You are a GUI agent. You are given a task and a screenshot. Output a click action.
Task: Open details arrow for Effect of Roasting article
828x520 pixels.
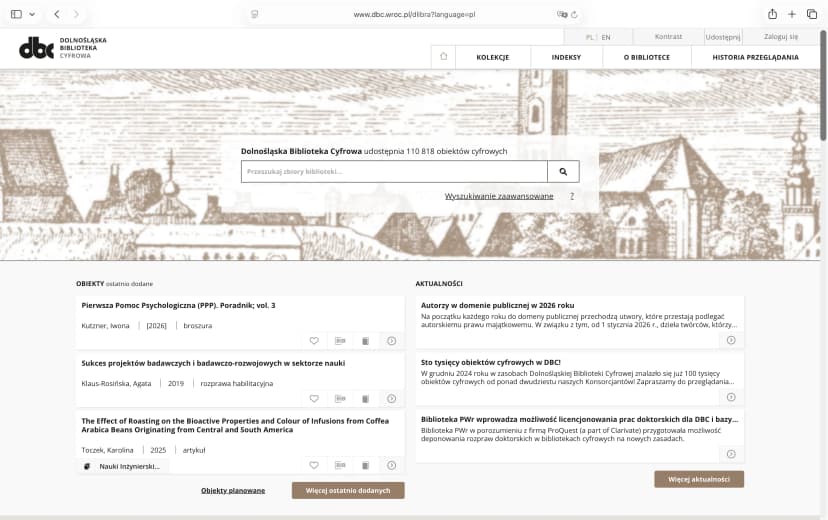click(391, 465)
